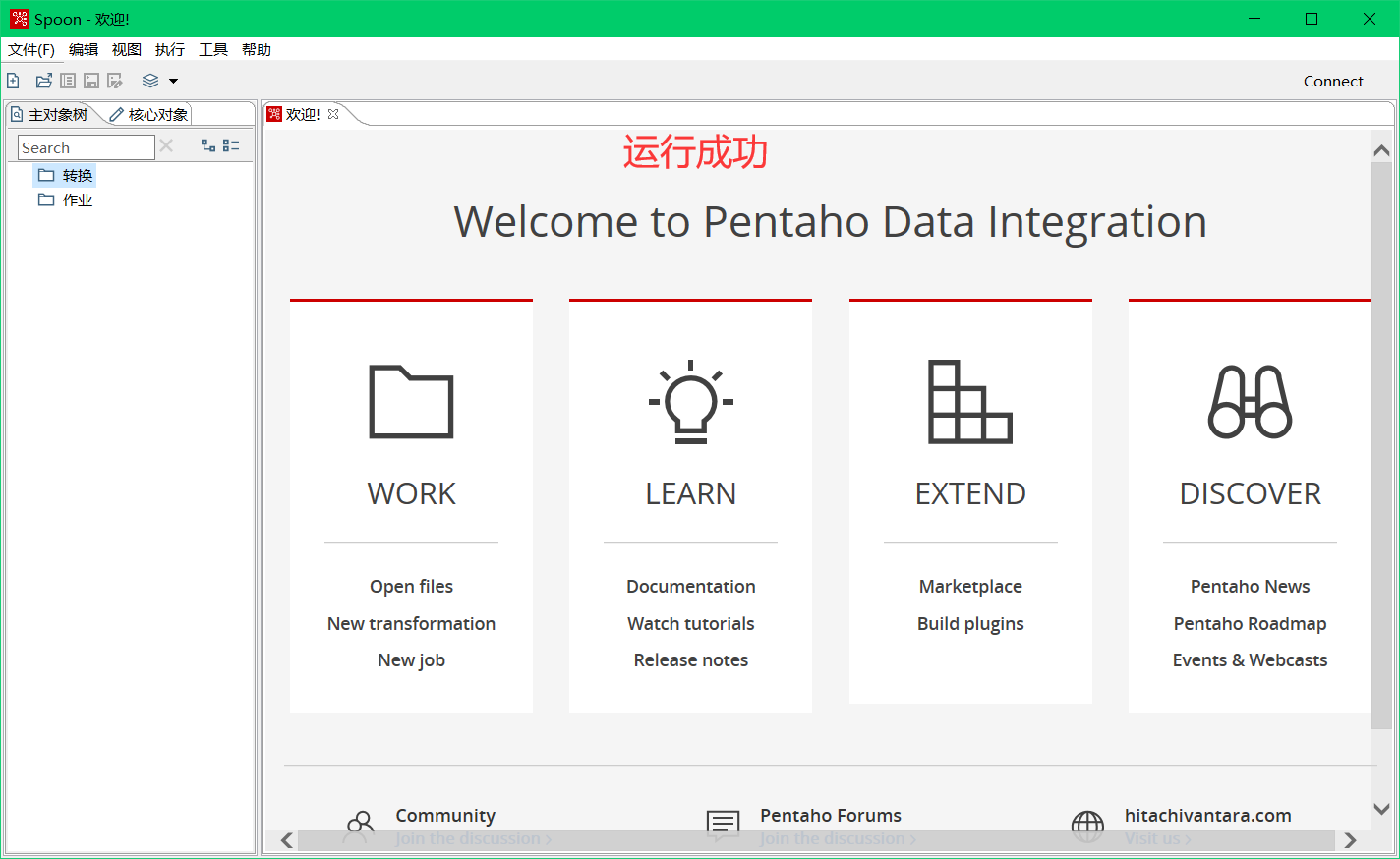
Task: Click the LEARN heading
Action: click(691, 493)
